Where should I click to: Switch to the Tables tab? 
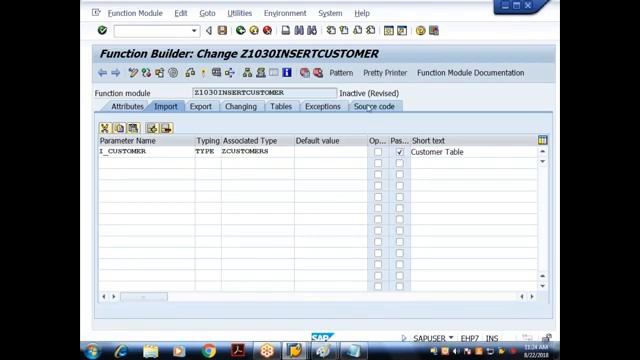281,106
